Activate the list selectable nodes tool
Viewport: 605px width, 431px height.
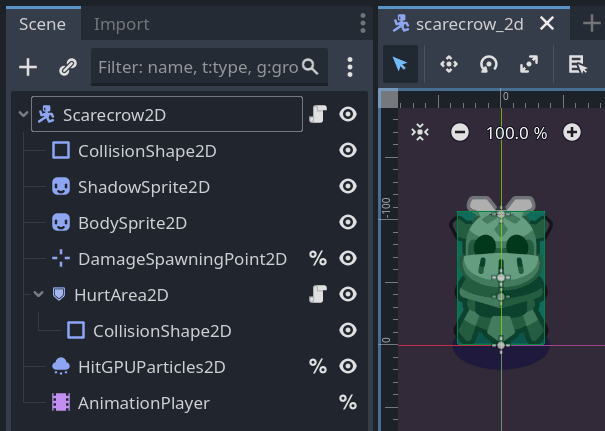click(x=578, y=64)
